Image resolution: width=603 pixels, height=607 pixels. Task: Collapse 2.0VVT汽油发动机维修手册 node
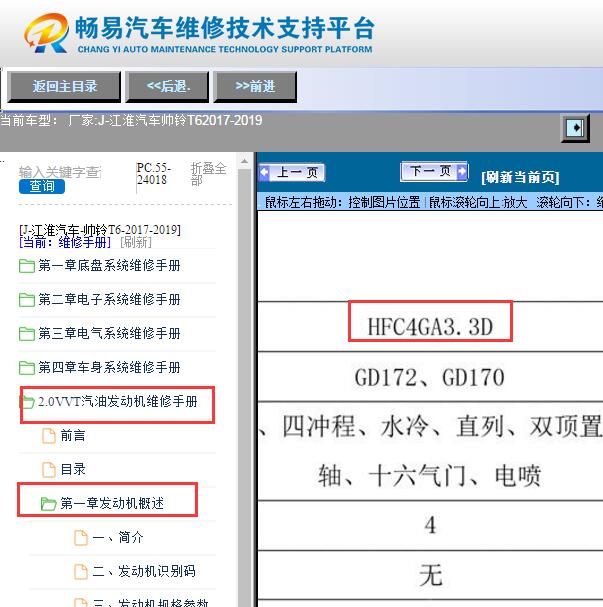tap(118, 402)
